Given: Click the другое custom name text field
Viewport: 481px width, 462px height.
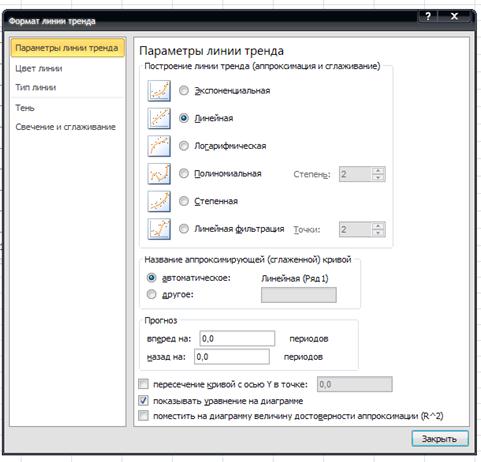Looking at the screenshot, I should pyautogui.click(x=299, y=295).
